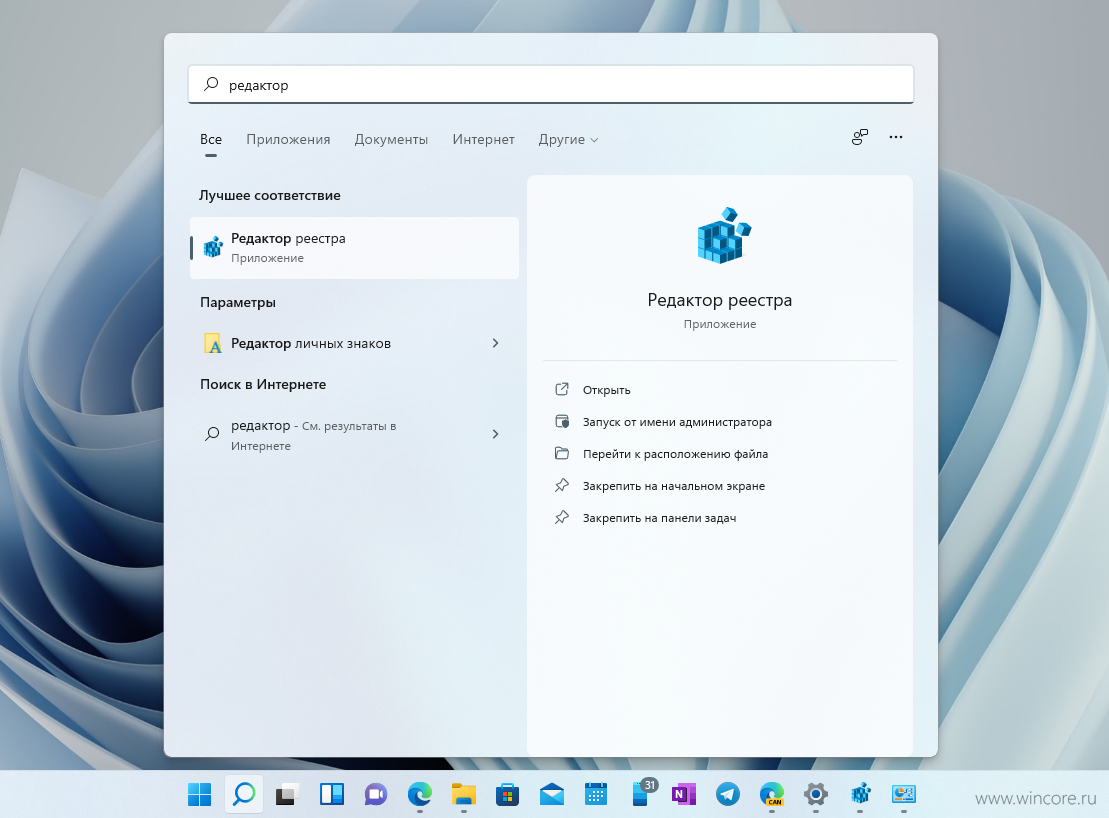Image resolution: width=1109 pixels, height=818 pixels.
Task: Open Task View from the taskbar
Action: pos(287,794)
